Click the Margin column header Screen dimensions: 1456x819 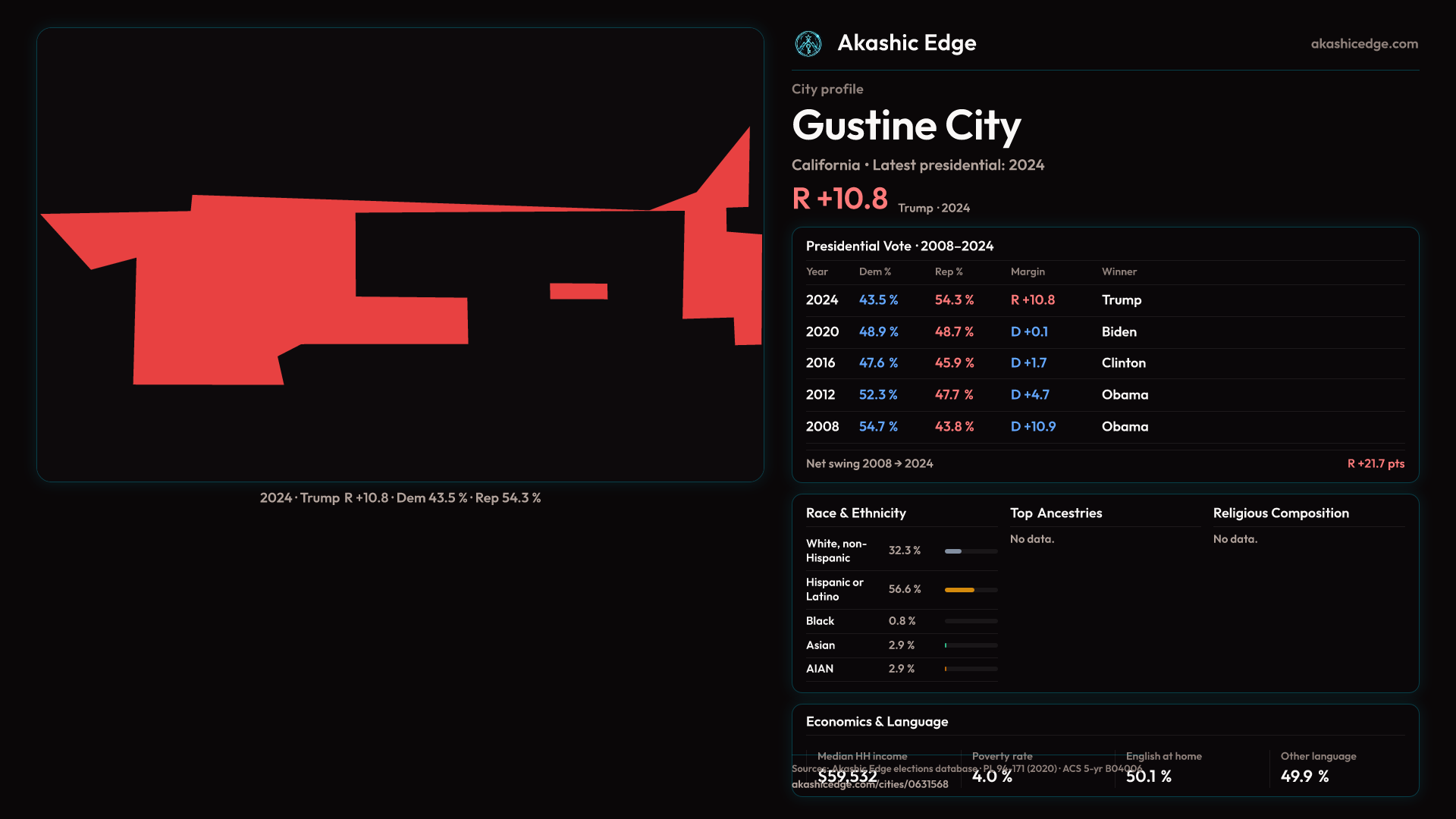coord(1027,271)
